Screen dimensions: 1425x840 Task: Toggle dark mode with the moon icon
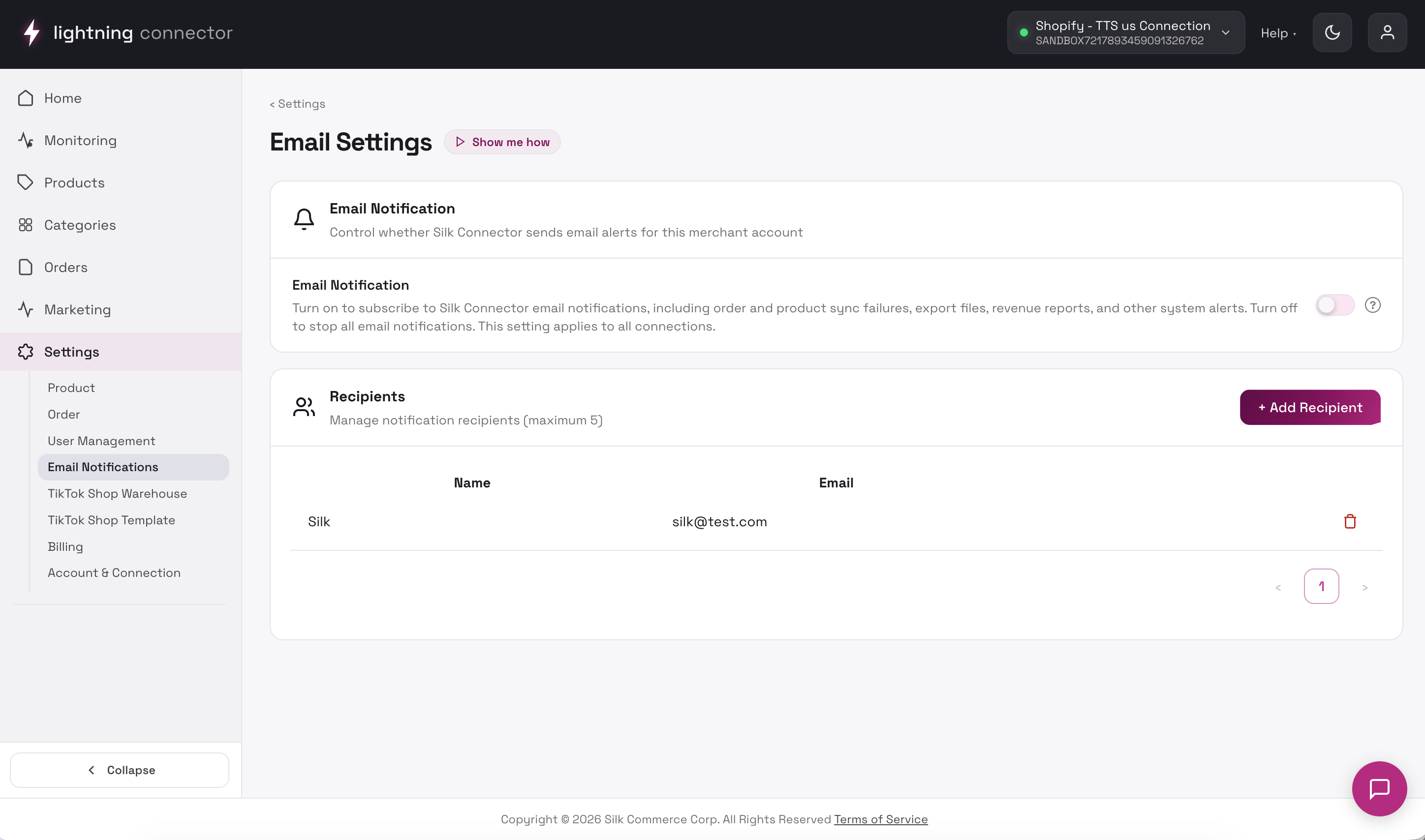click(x=1332, y=32)
